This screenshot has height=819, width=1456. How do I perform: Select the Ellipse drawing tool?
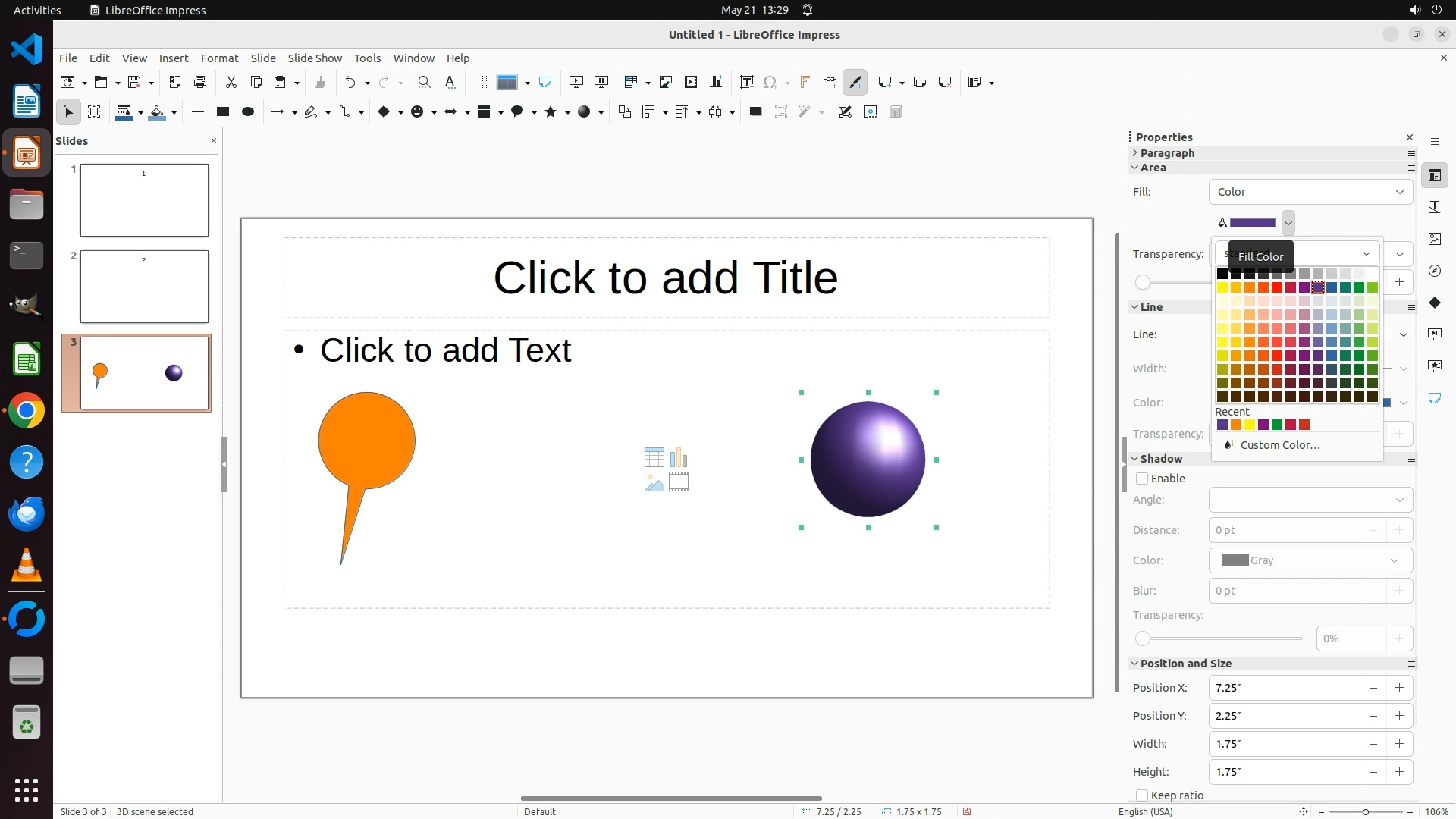click(247, 112)
